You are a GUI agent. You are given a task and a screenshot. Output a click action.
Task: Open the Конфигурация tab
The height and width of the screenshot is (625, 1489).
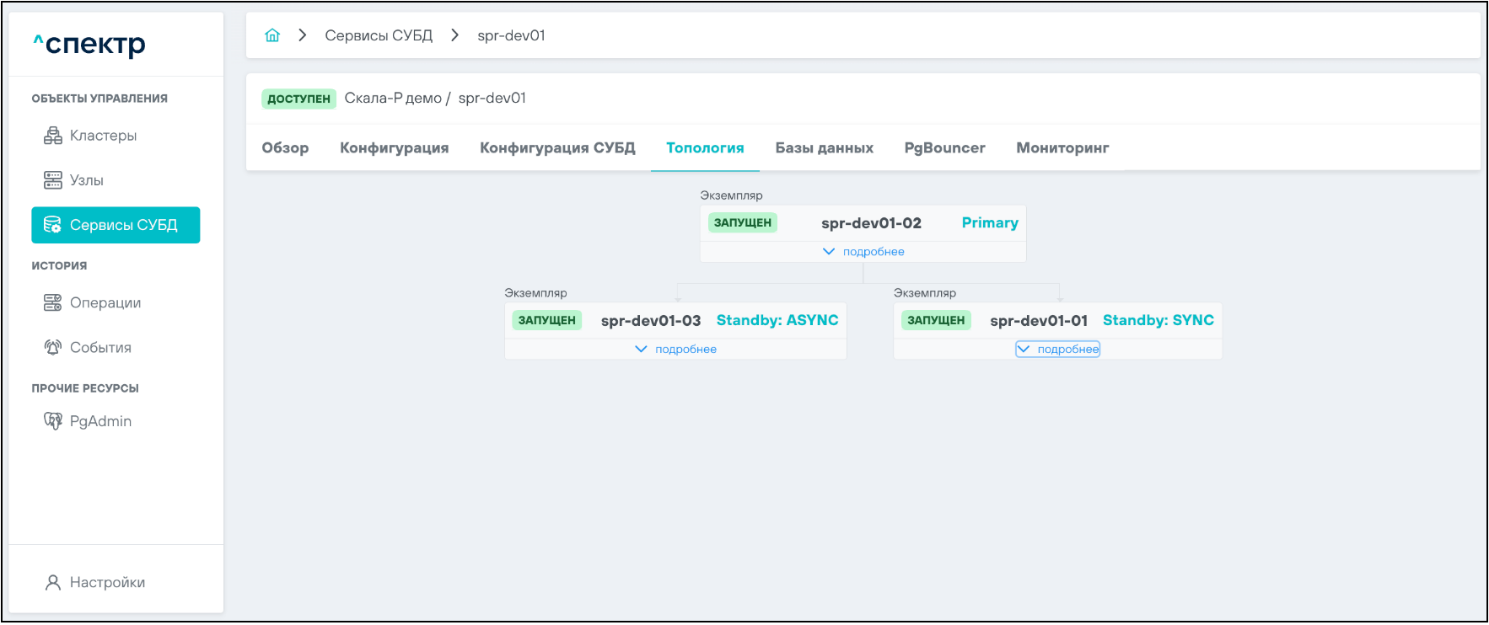(x=394, y=148)
